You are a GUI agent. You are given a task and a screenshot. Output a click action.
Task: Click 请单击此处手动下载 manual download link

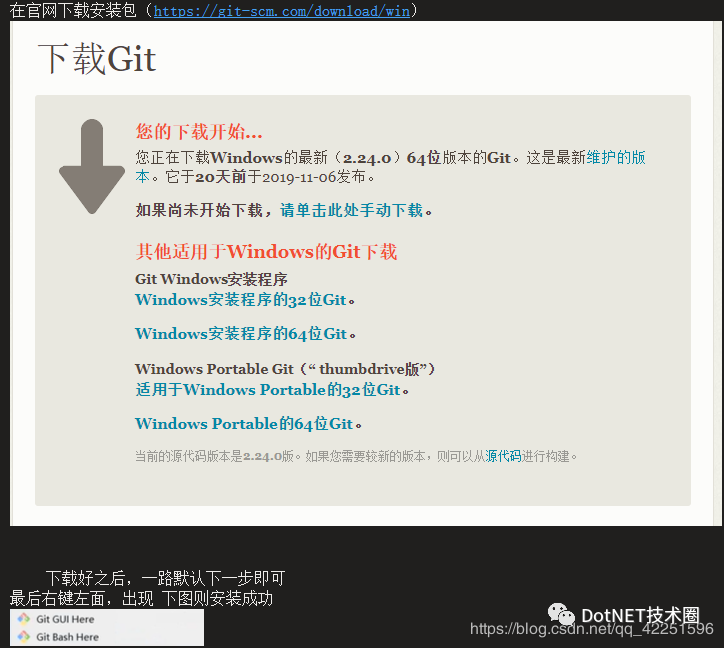pyautogui.click(x=351, y=210)
